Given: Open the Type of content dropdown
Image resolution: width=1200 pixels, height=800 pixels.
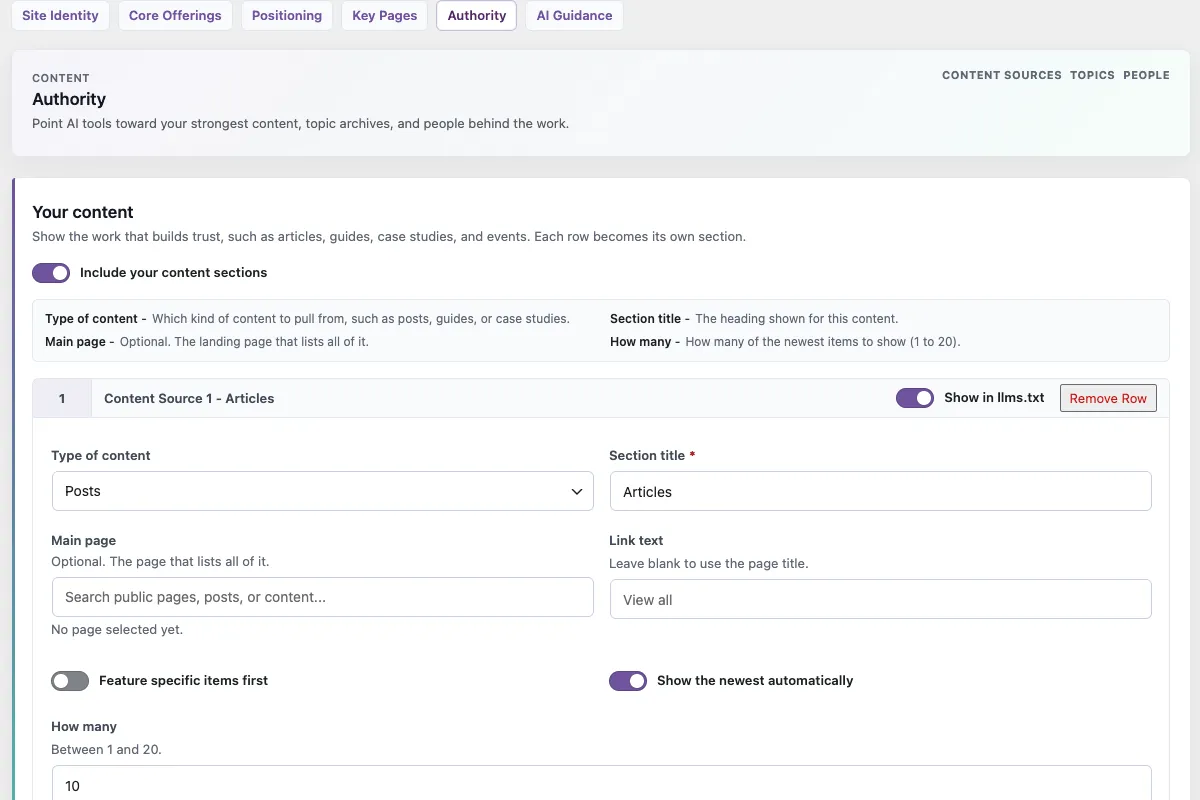Looking at the screenshot, I should click(x=322, y=491).
